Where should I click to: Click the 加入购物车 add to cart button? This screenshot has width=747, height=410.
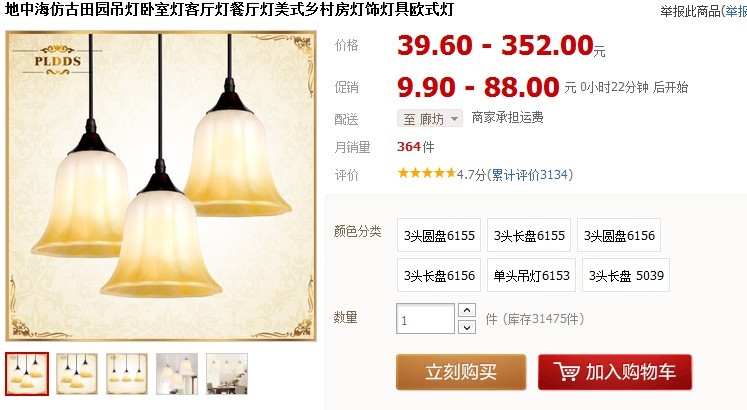pyautogui.click(x=615, y=372)
